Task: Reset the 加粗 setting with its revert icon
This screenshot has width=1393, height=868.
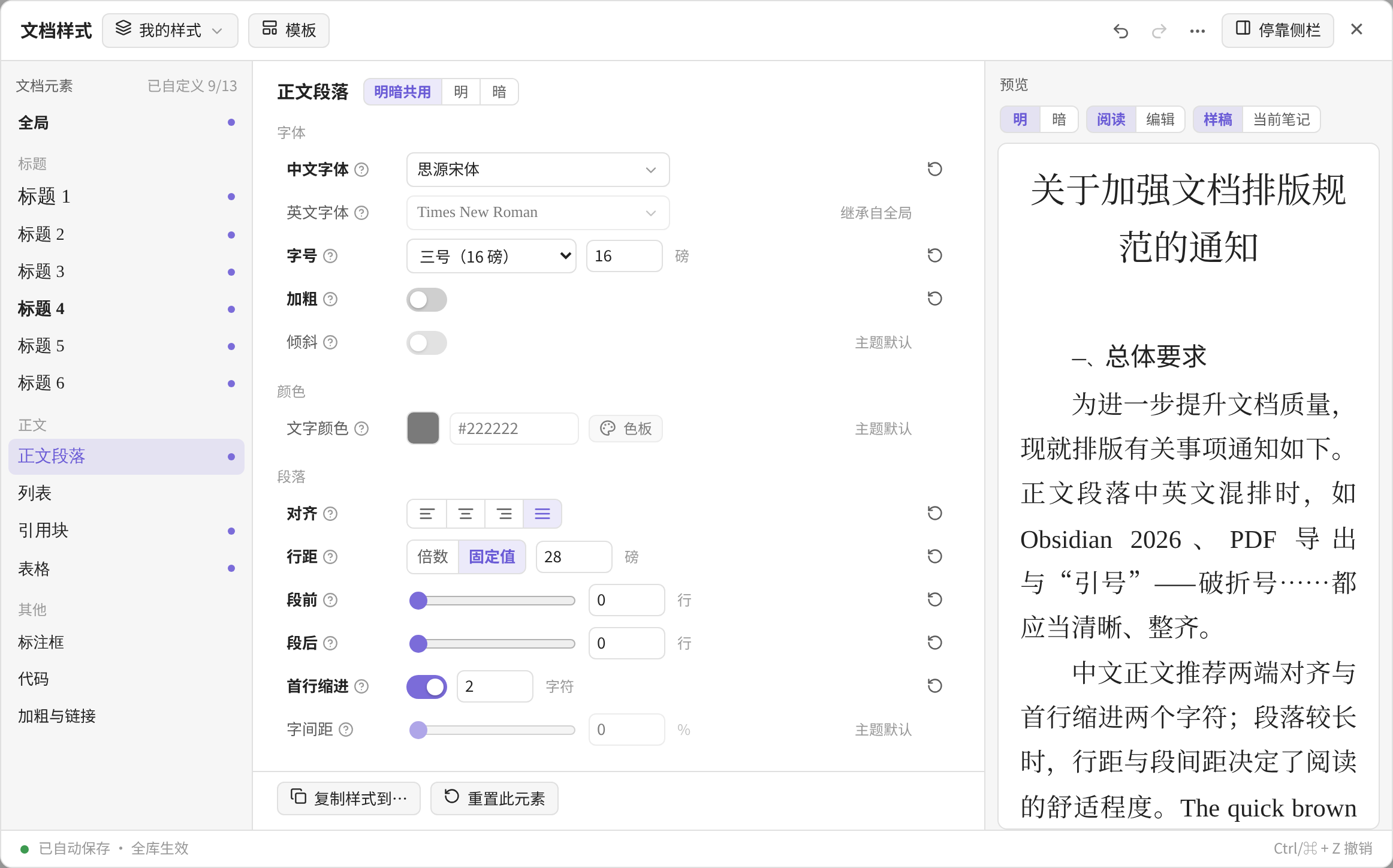Action: (x=934, y=299)
